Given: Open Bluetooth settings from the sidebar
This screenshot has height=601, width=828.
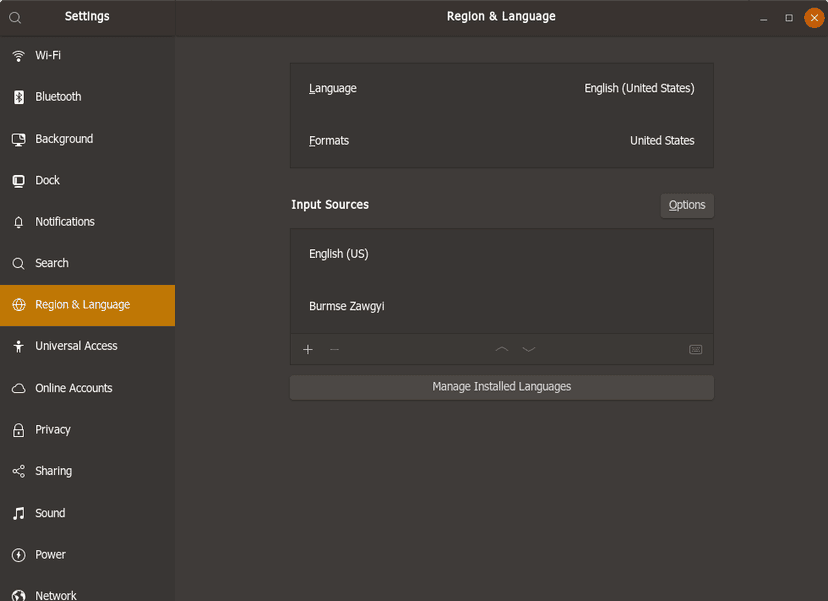Looking at the screenshot, I should (x=88, y=97).
